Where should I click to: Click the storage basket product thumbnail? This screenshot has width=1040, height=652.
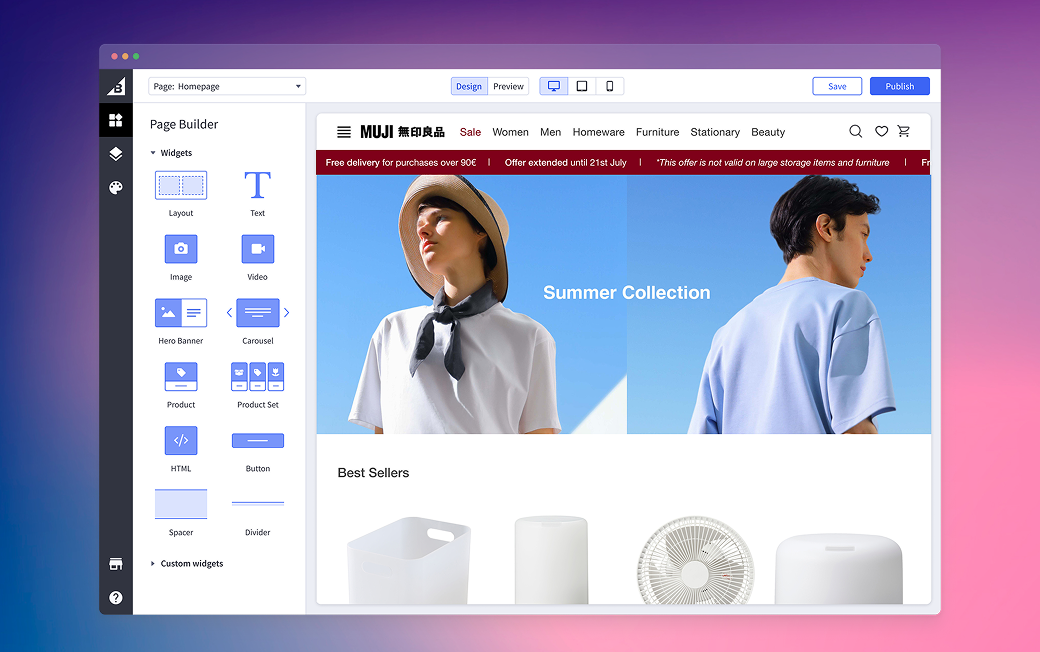(409, 560)
